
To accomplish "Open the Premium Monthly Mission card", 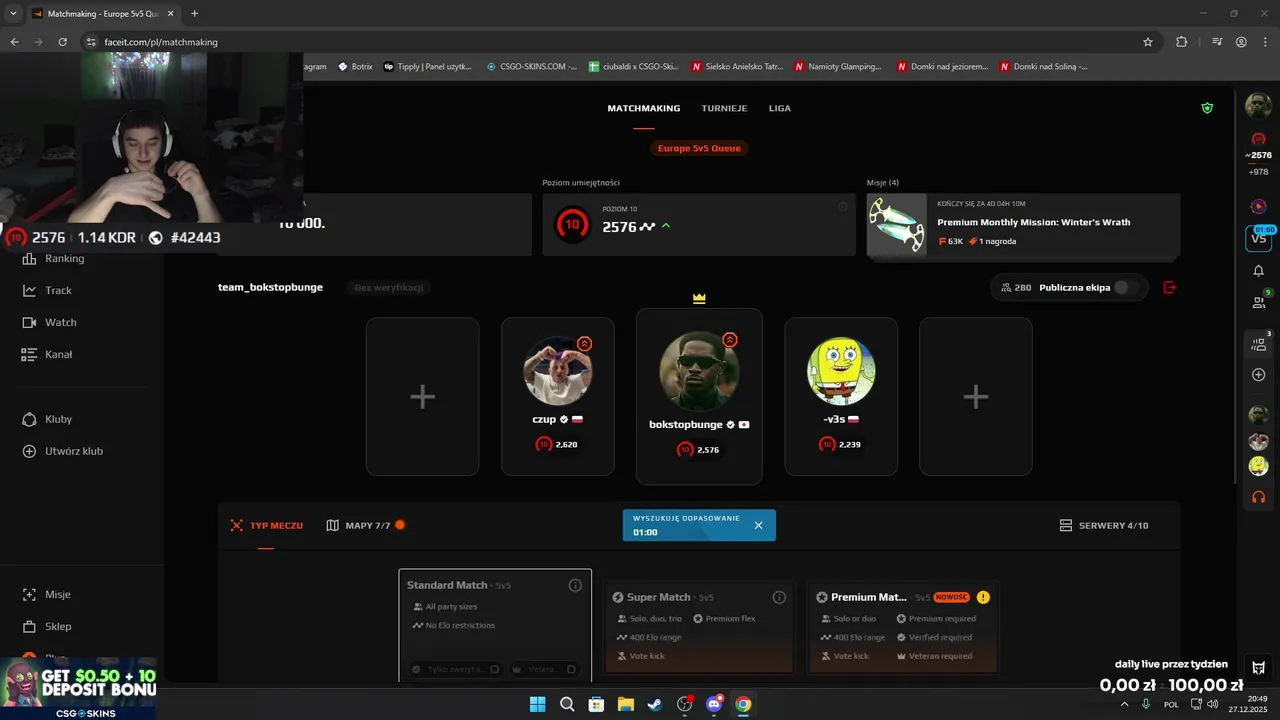I will [x=1023, y=225].
